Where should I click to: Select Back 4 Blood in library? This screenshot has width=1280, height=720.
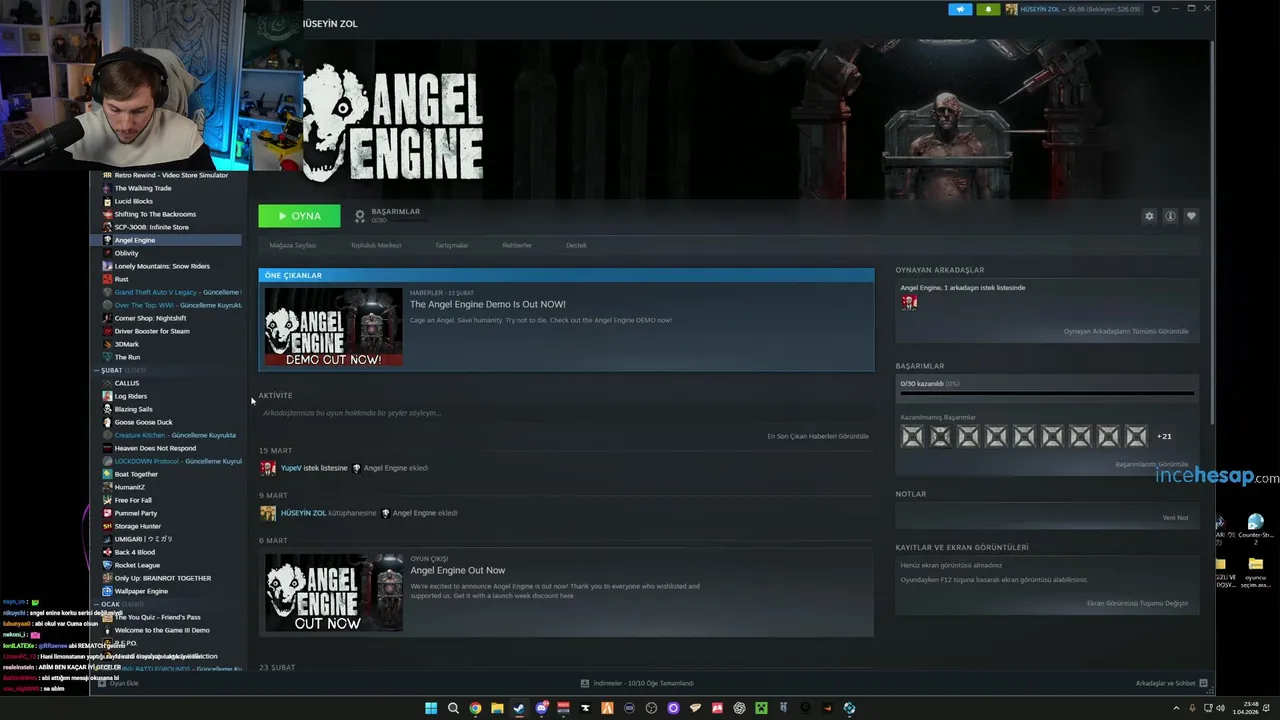[x=134, y=552]
